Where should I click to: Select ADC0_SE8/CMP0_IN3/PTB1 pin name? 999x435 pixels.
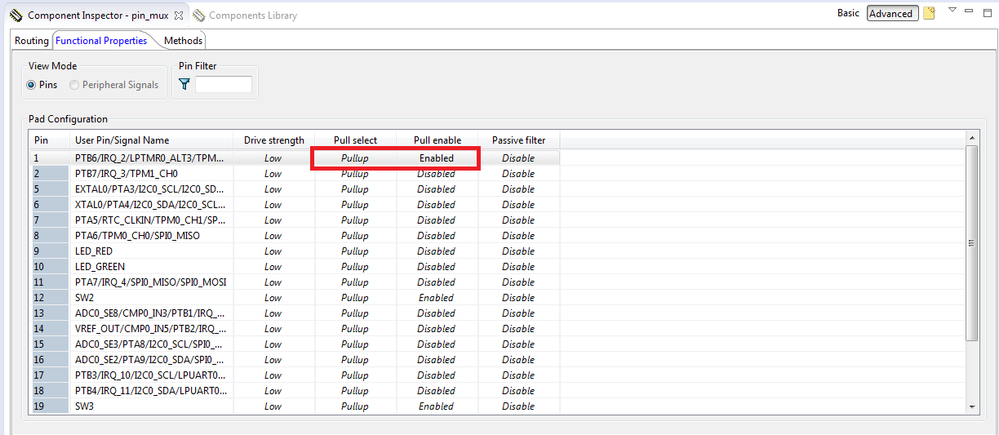tap(150, 313)
